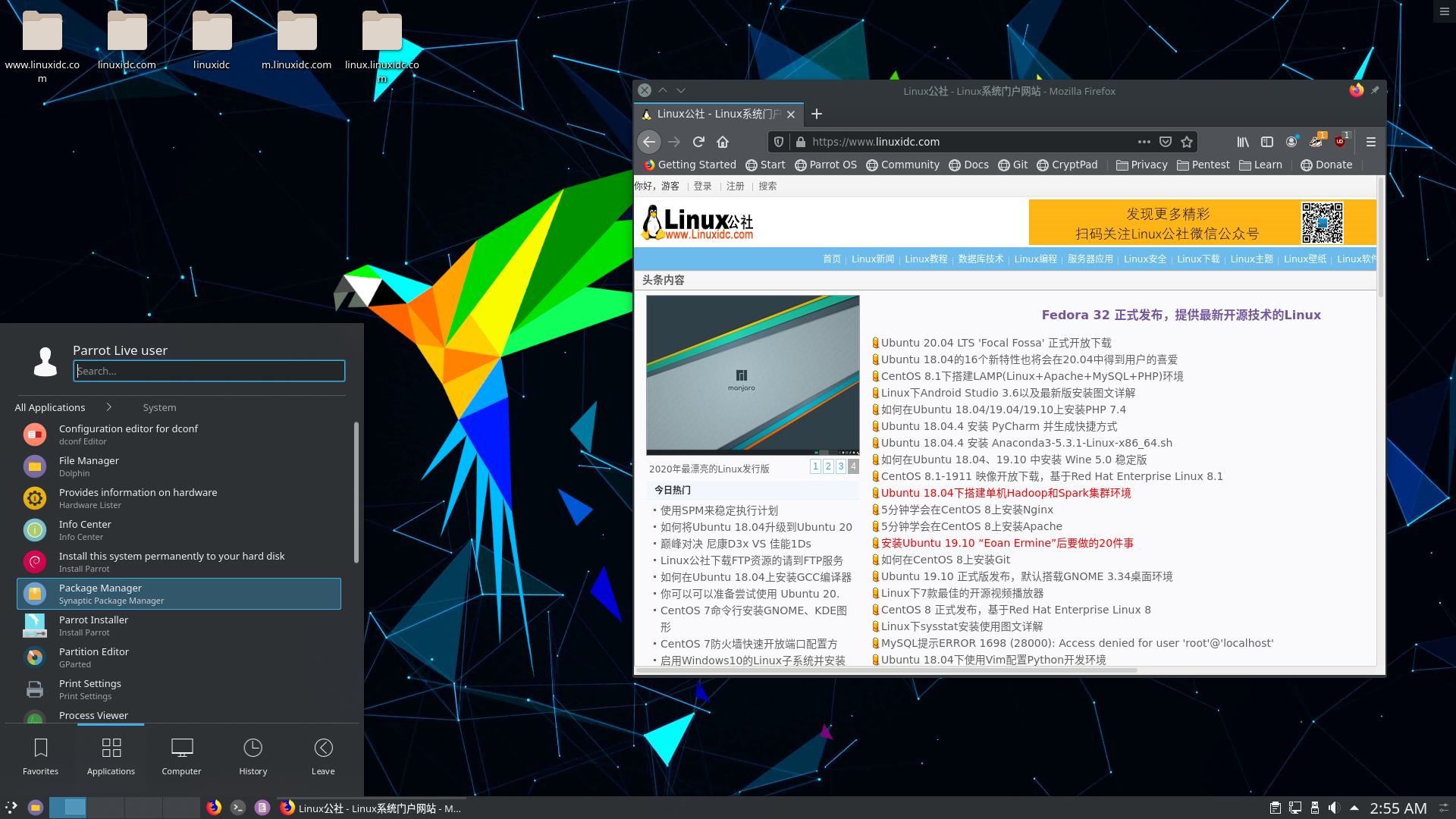Open the Firefox Account sign-in icon

click(x=1292, y=142)
